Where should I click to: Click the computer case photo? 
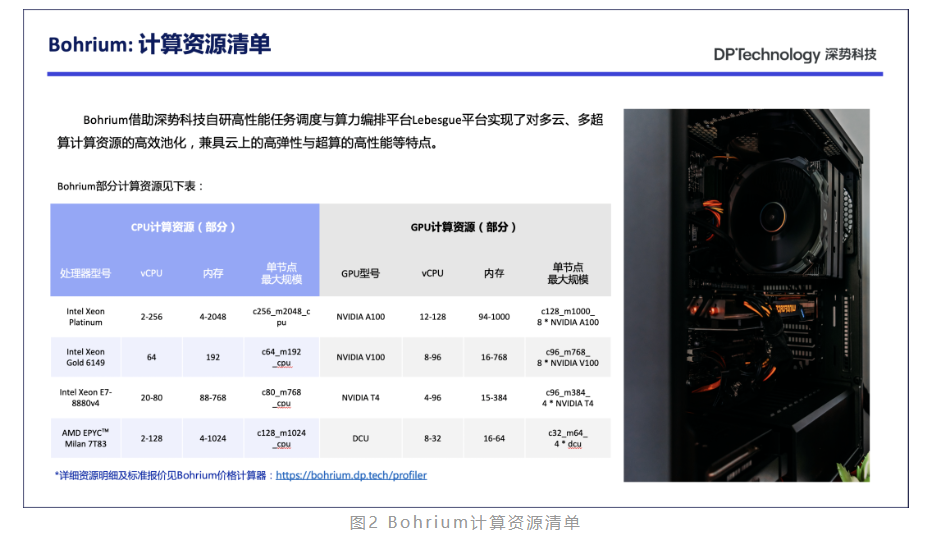(746, 295)
